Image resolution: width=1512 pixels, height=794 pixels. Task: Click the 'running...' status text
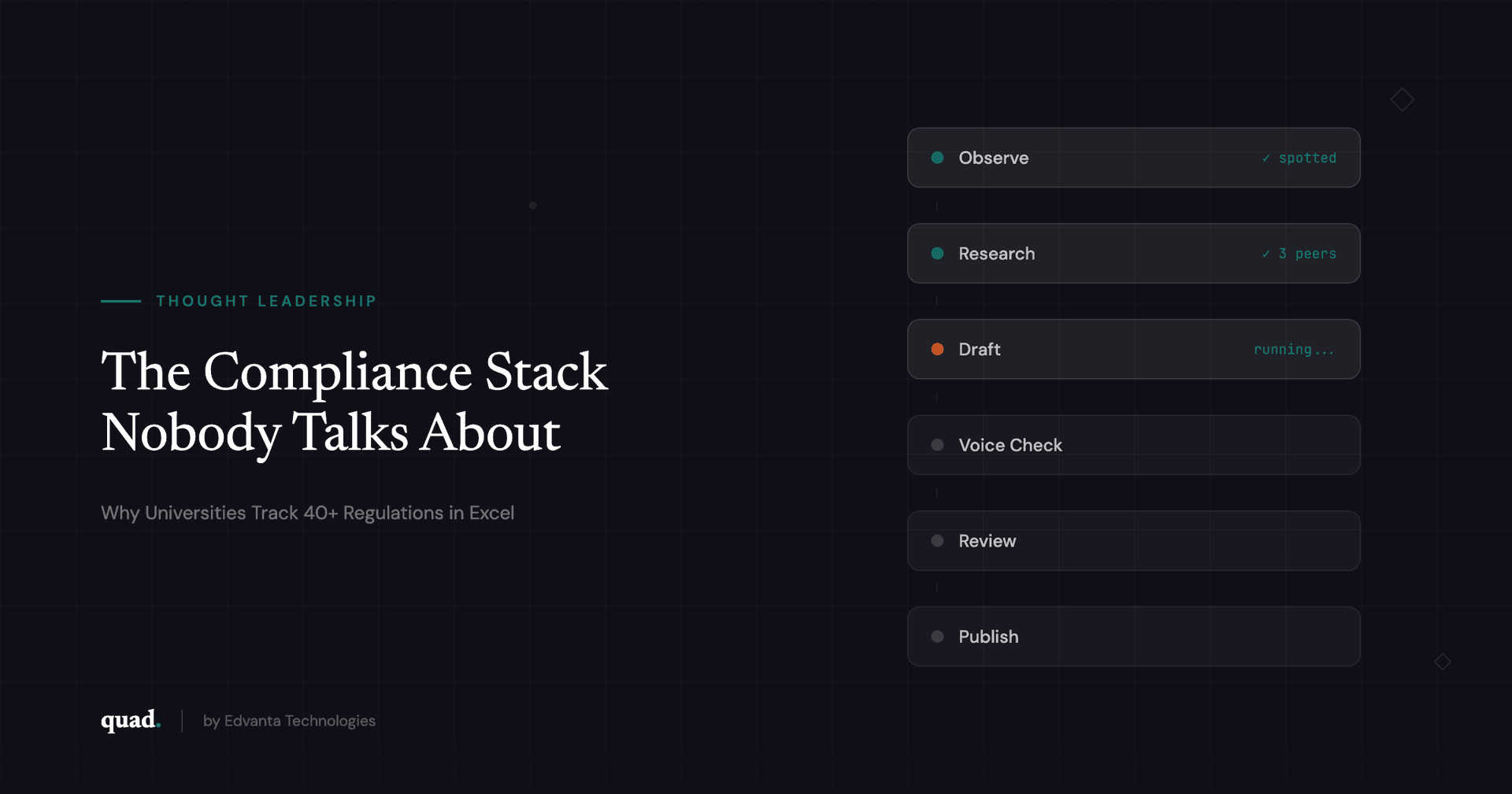1294,350
